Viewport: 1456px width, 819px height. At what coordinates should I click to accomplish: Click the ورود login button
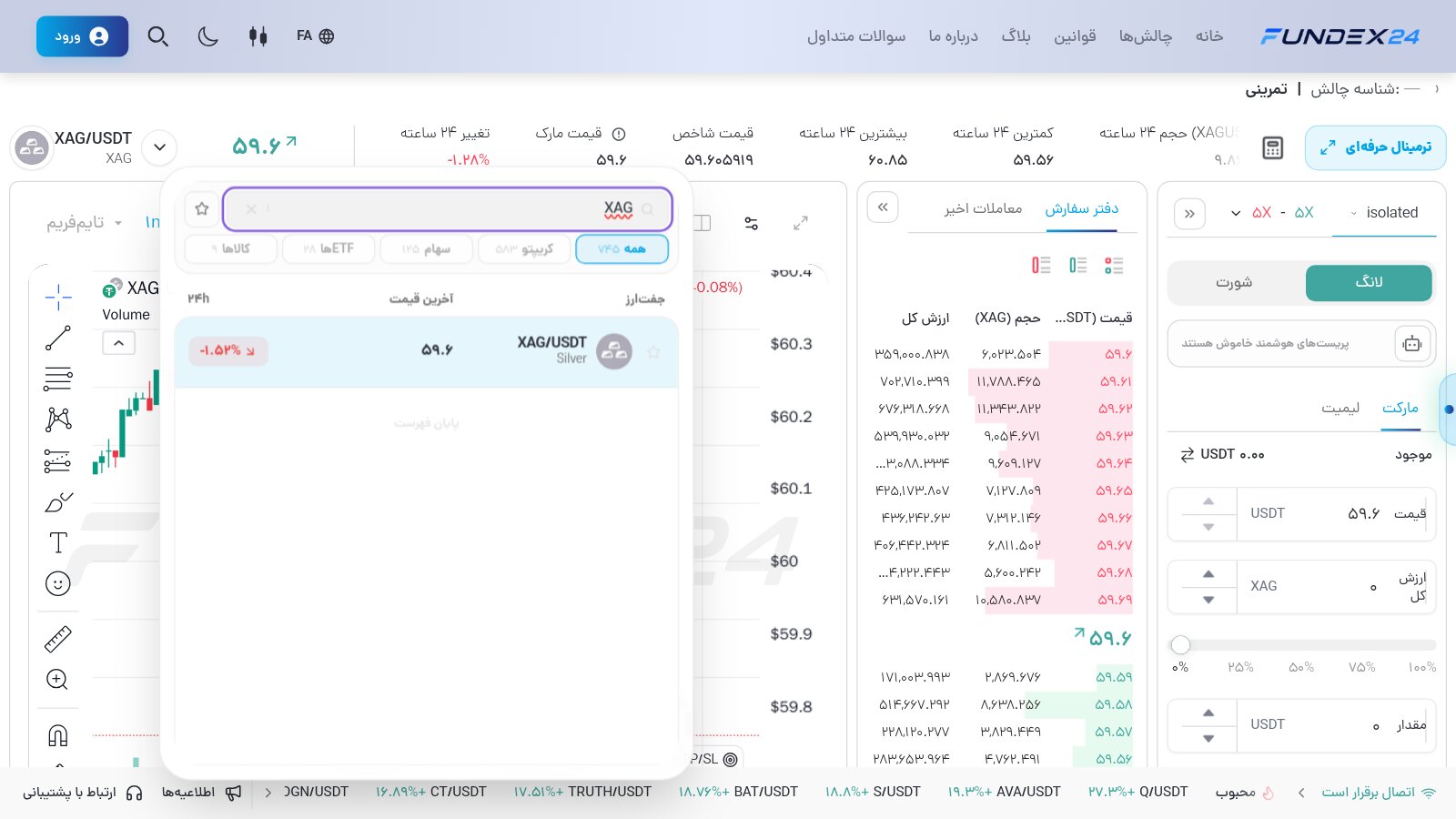tap(82, 36)
